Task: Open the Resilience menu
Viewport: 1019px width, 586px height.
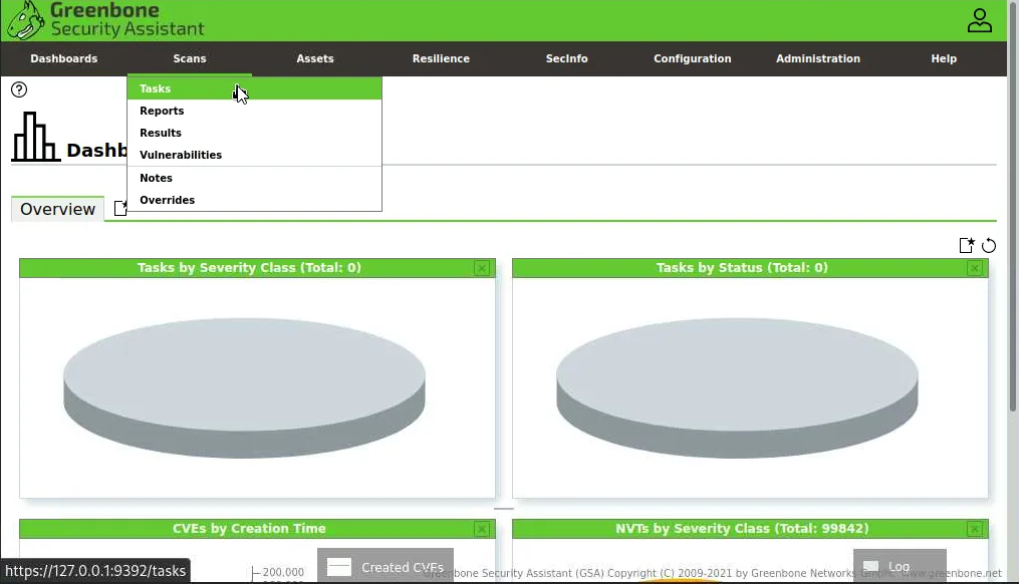Action: pyautogui.click(x=441, y=58)
